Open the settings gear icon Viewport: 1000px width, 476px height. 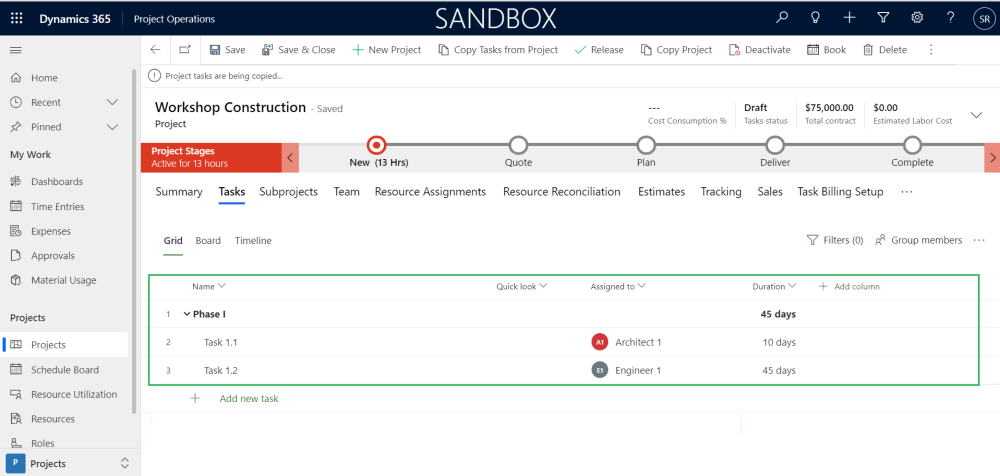[917, 18]
